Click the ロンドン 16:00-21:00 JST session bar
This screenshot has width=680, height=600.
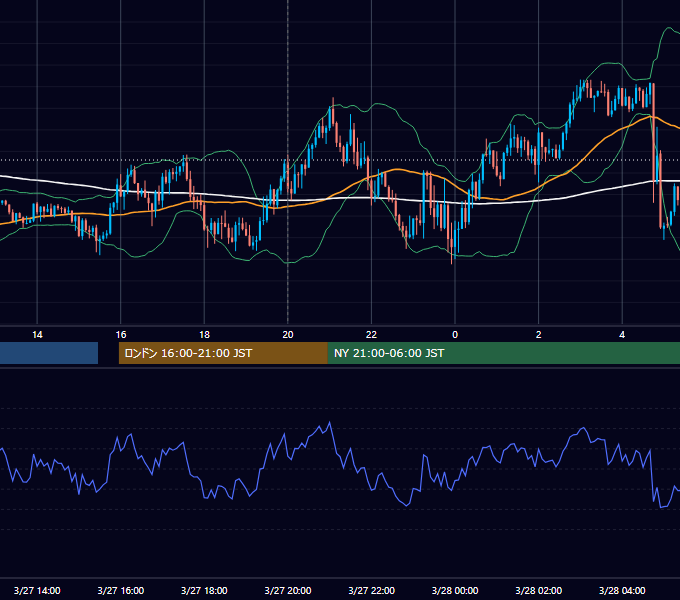[223, 353]
